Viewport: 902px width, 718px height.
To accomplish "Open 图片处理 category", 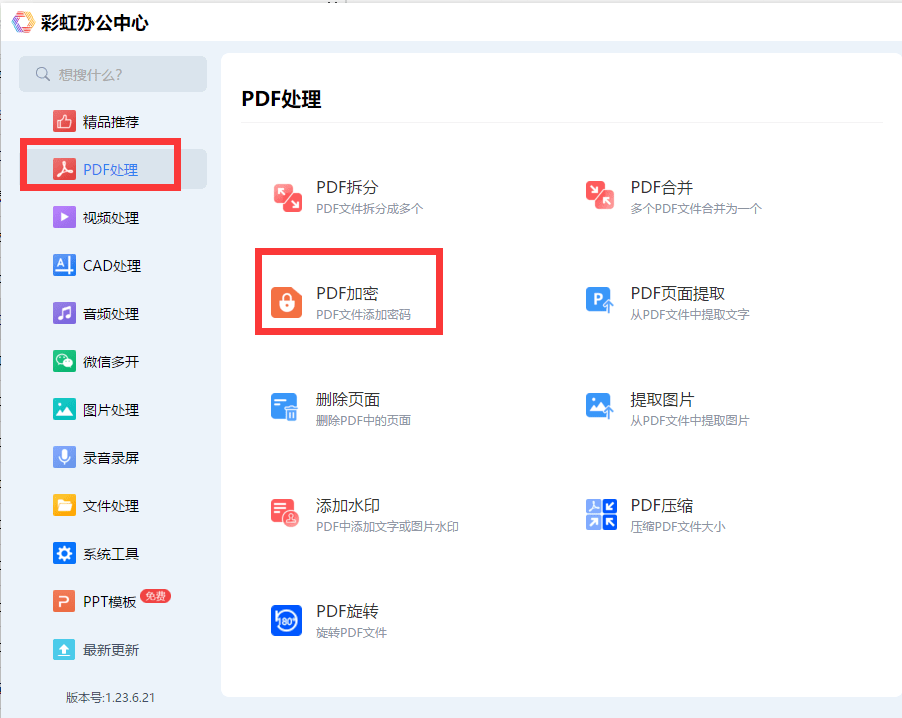I will pyautogui.click(x=113, y=410).
